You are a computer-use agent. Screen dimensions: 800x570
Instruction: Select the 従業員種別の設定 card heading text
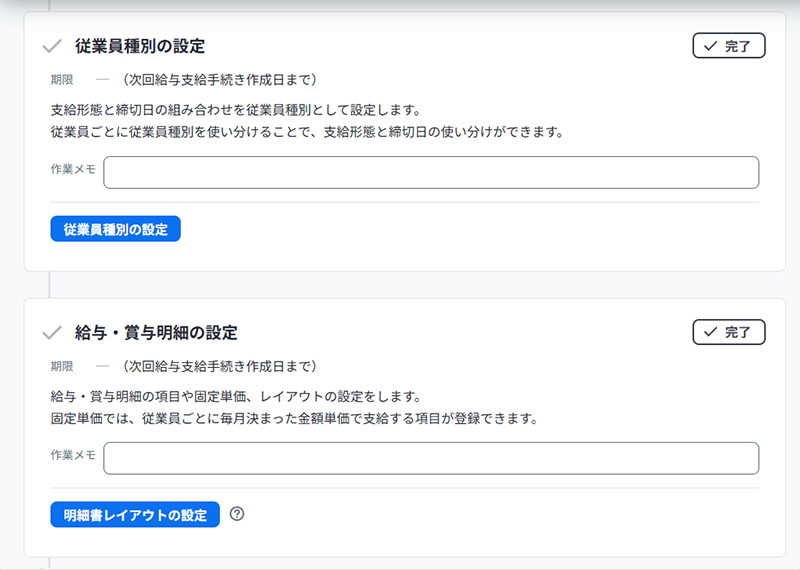(141, 46)
